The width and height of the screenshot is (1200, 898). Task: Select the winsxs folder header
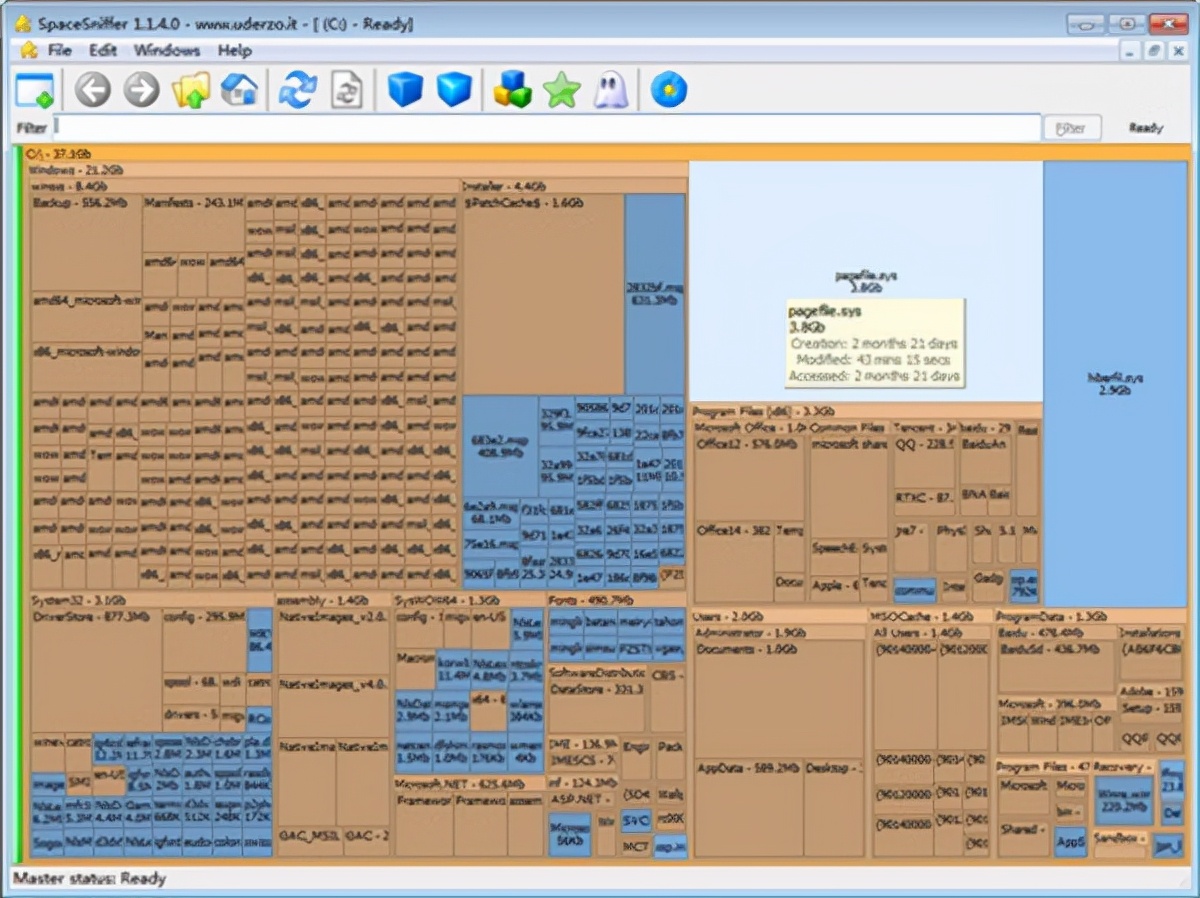(x=244, y=186)
